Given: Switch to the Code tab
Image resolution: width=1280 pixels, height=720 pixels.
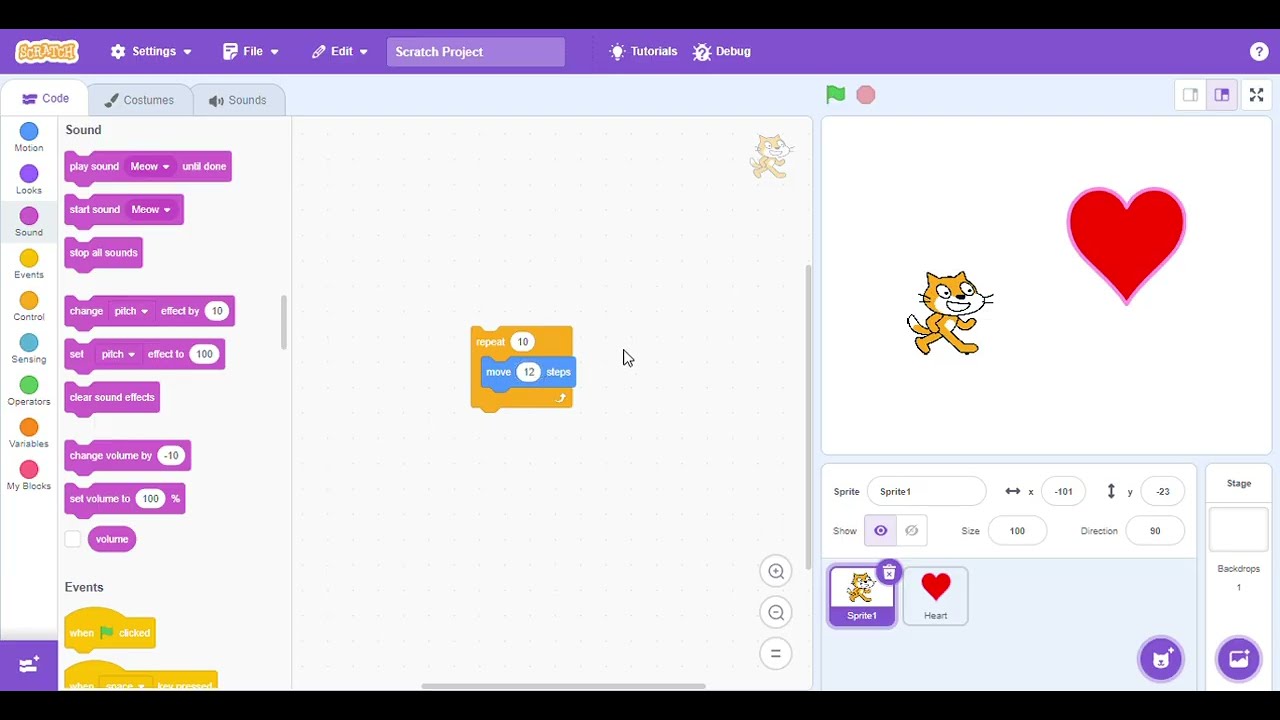Looking at the screenshot, I should (46, 99).
